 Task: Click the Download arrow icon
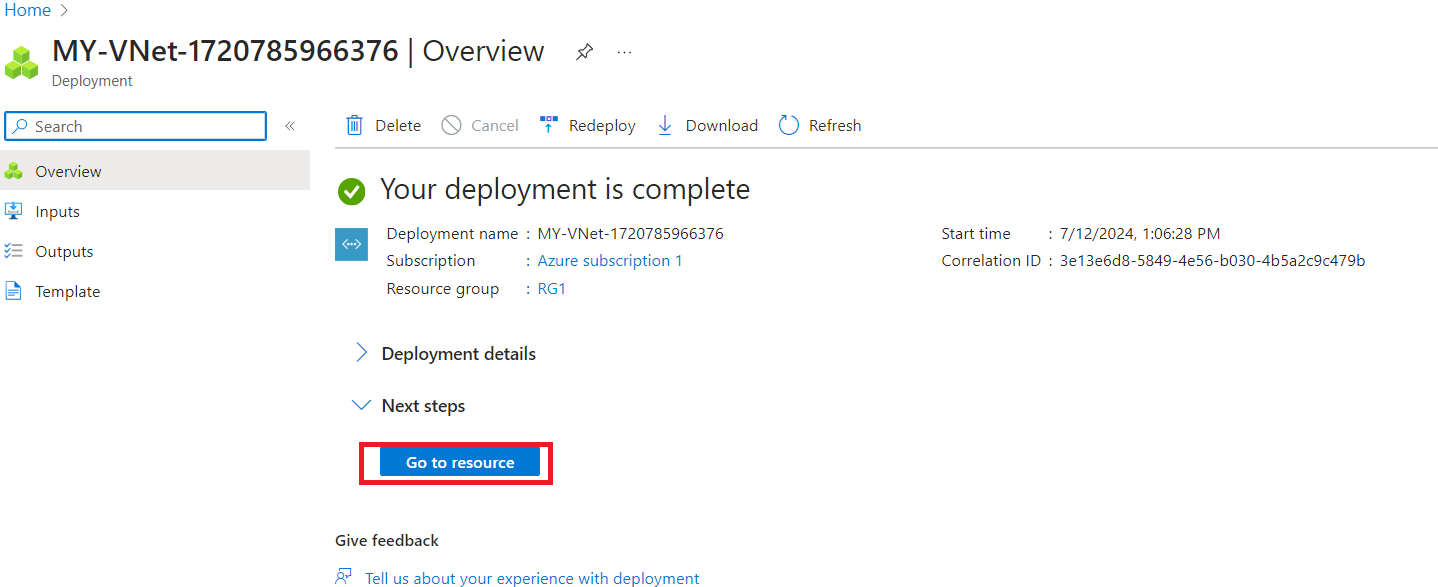click(665, 125)
